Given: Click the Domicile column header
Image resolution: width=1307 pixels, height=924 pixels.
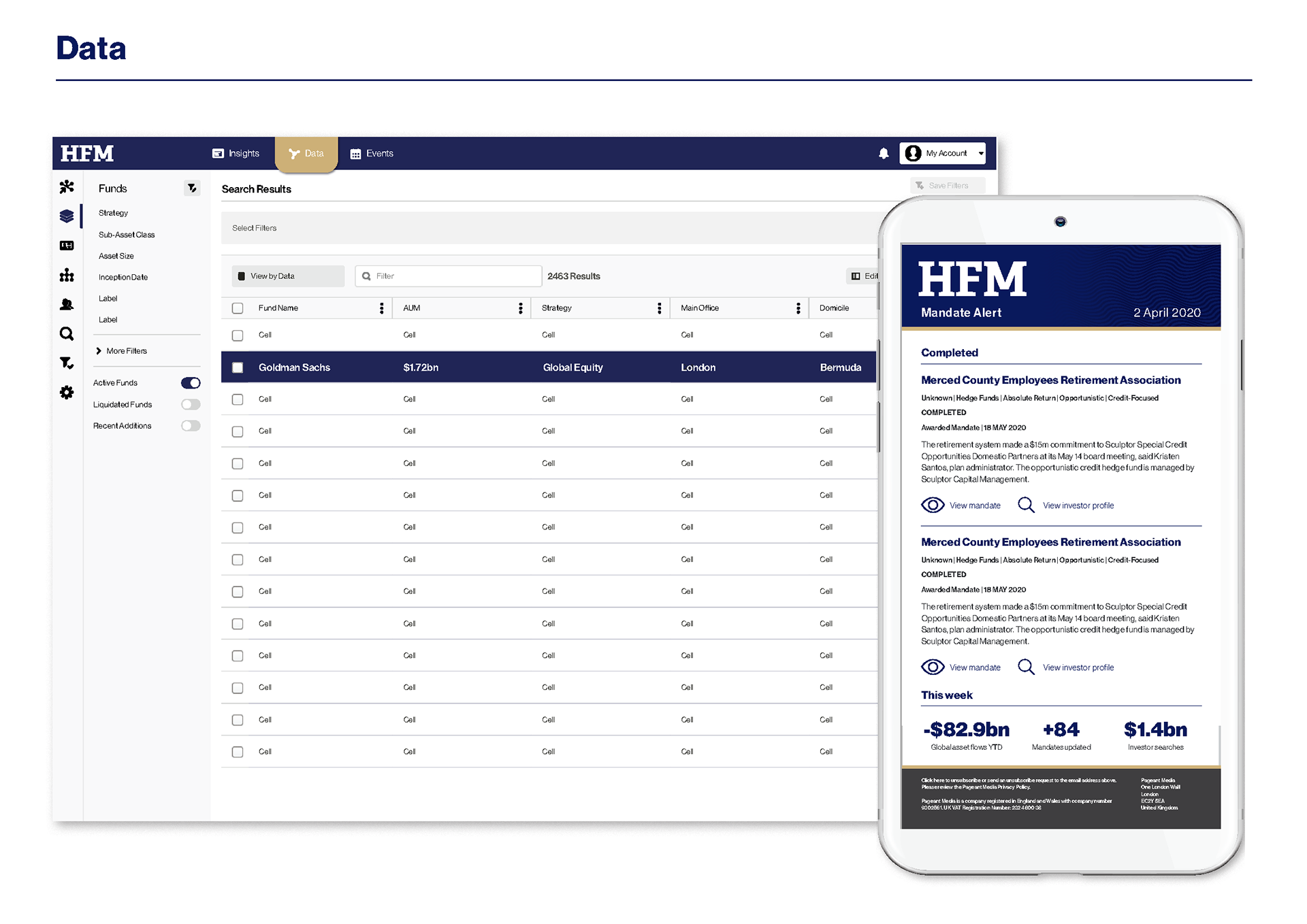Looking at the screenshot, I should (834, 308).
